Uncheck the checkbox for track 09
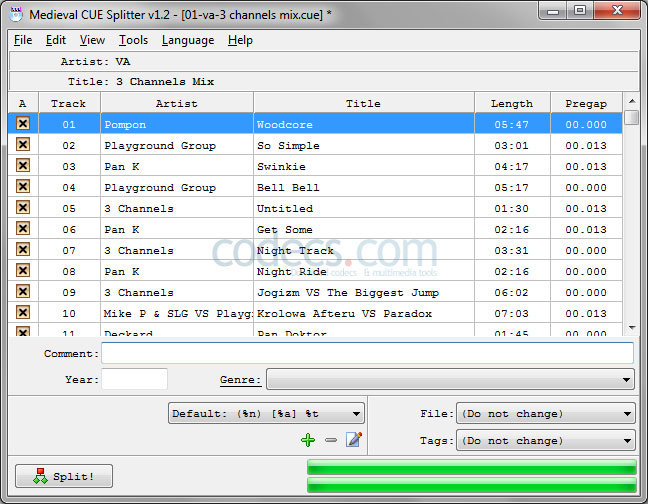The image size is (648, 504). click(23, 291)
